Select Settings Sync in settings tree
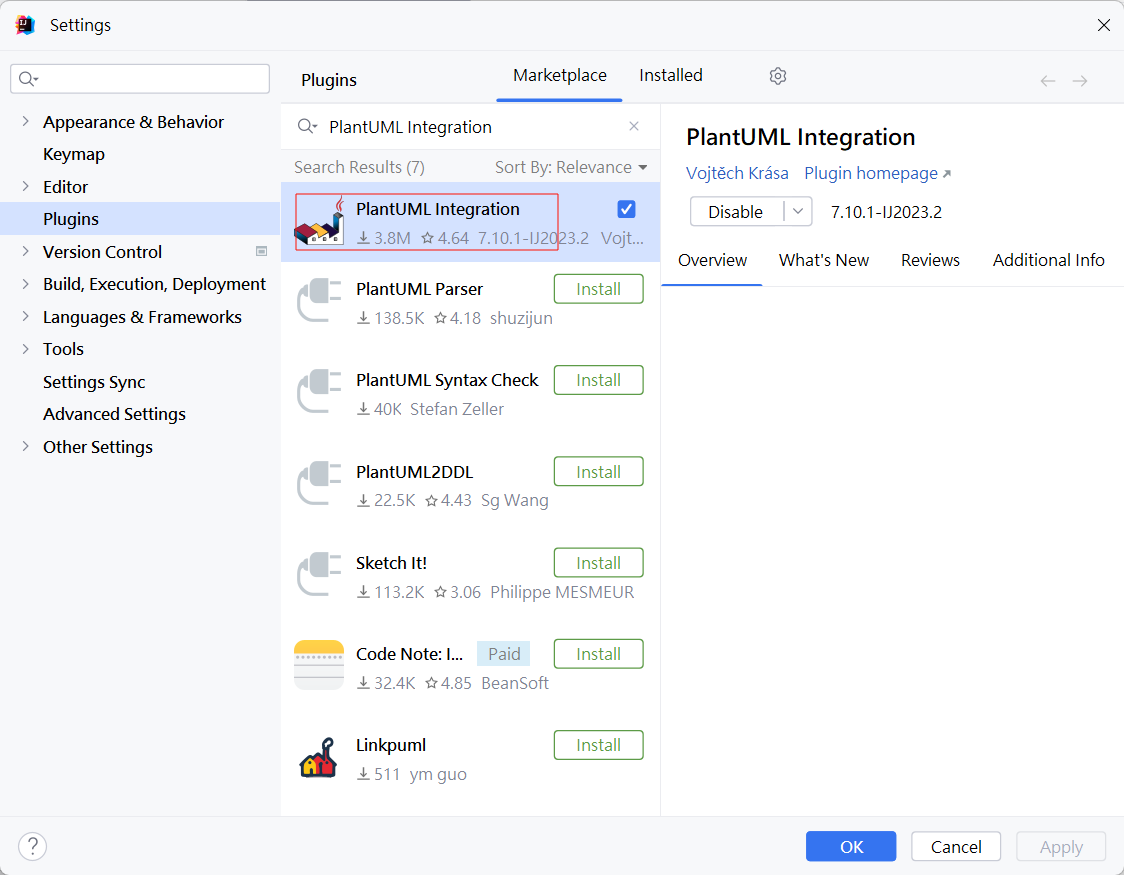The height and width of the screenshot is (875, 1124). (94, 381)
